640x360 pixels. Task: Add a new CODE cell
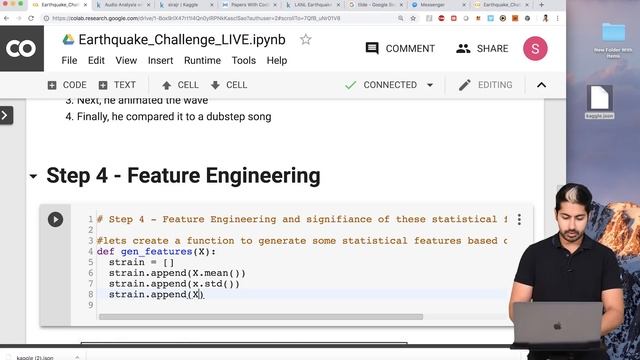(x=67, y=85)
